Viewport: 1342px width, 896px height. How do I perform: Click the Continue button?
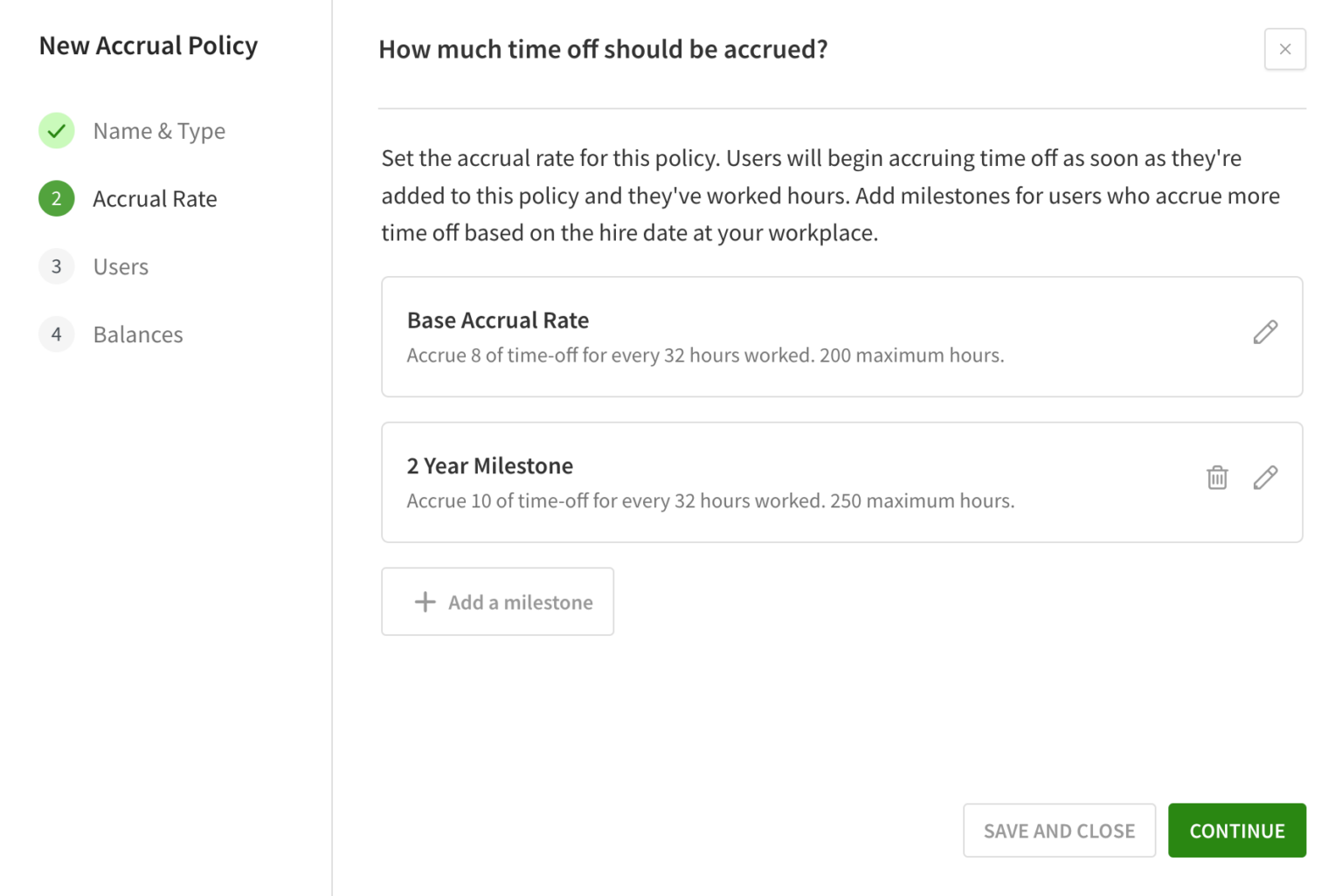(x=1236, y=830)
